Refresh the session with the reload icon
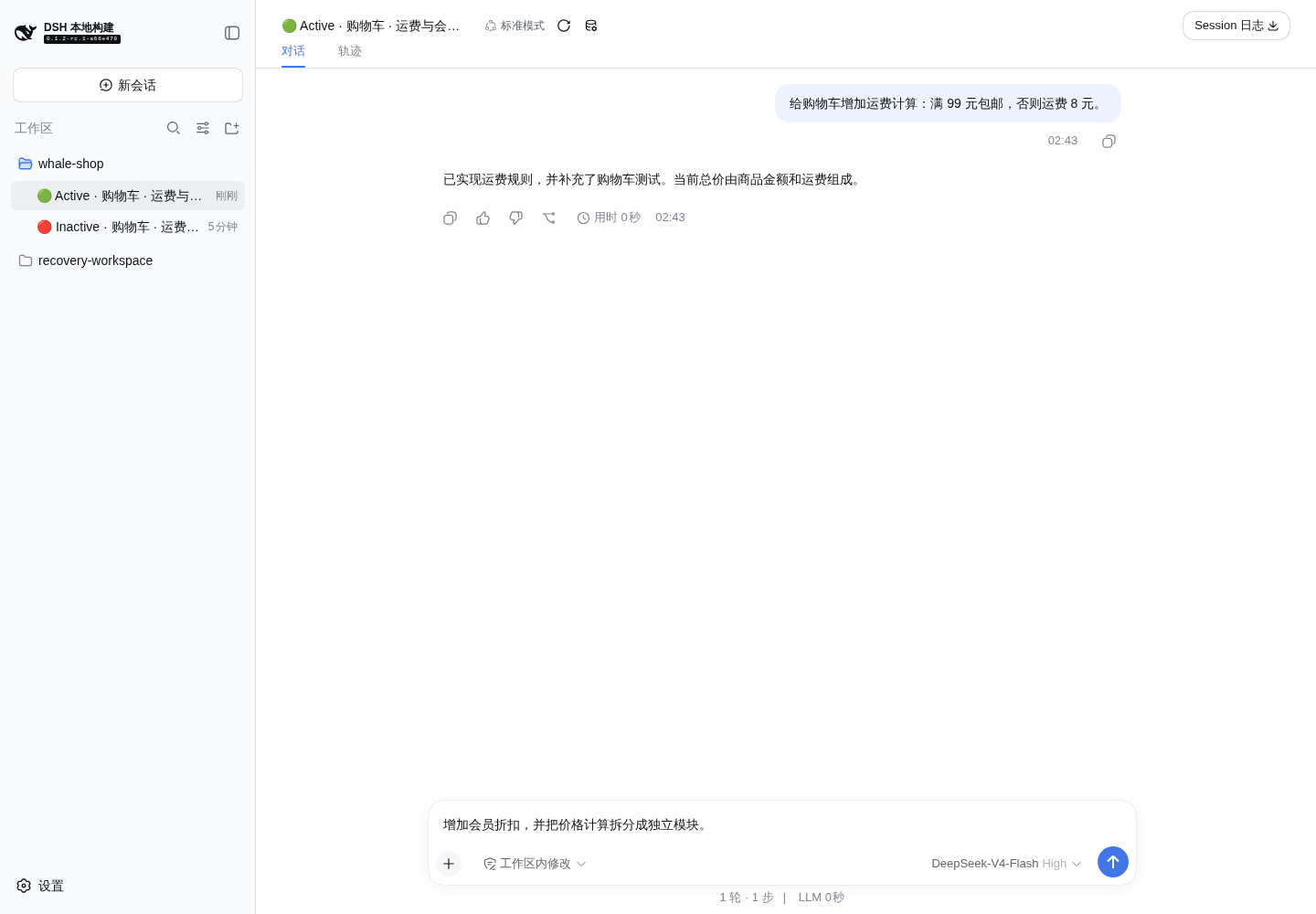1316x914 pixels. coord(564,26)
